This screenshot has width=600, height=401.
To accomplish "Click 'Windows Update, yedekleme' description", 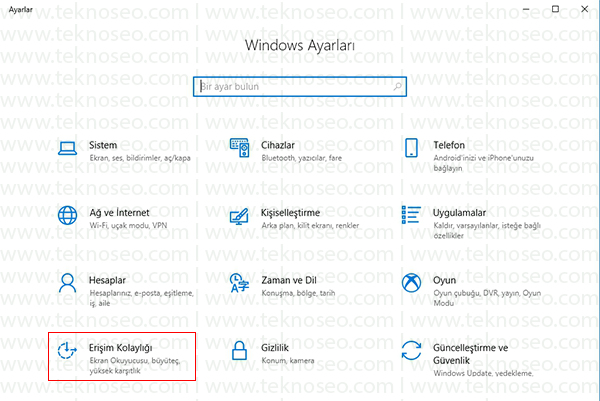I will point(483,373).
